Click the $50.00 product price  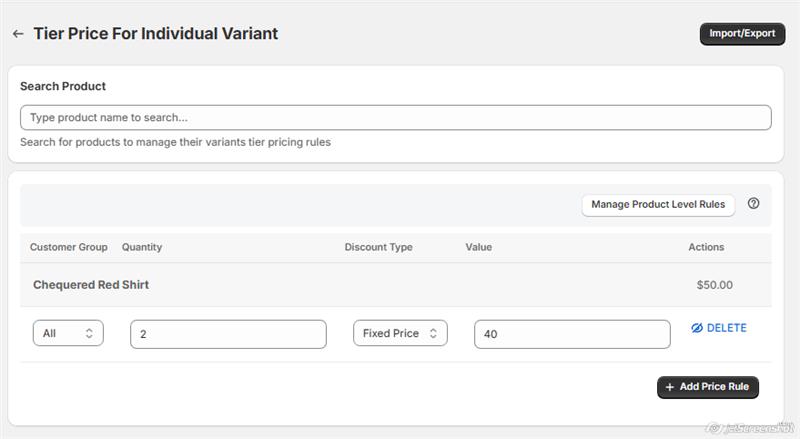[x=714, y=285]
